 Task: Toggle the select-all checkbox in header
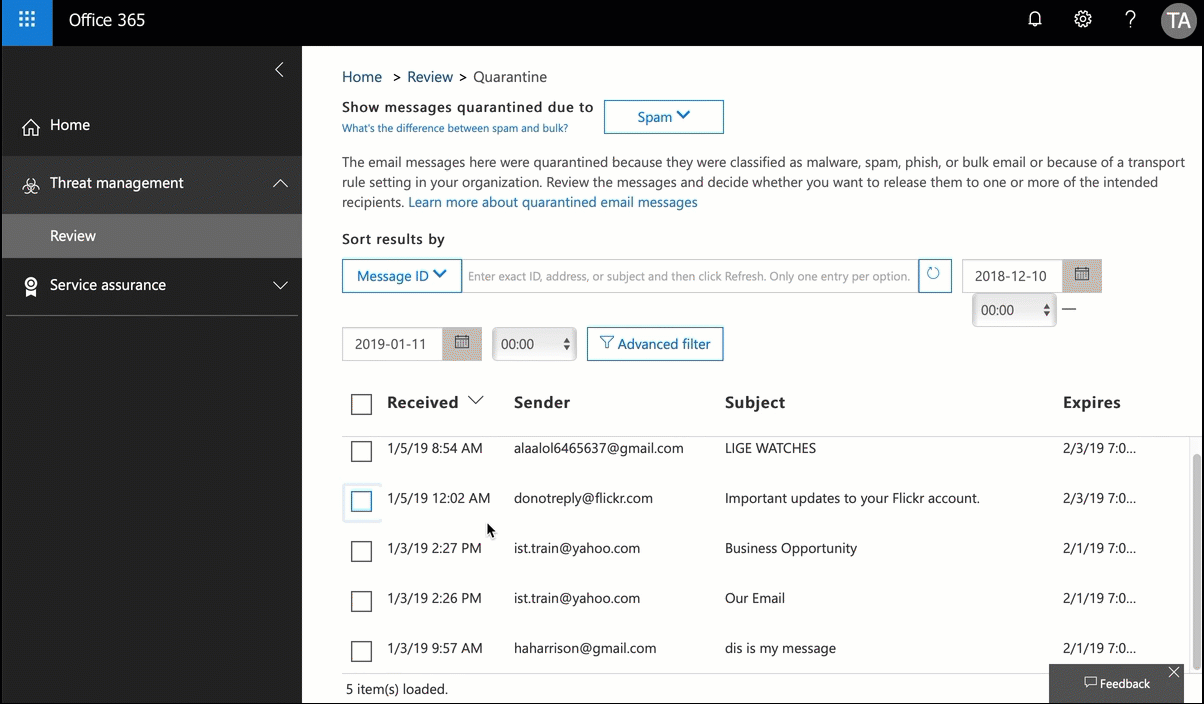pos(362,404)
